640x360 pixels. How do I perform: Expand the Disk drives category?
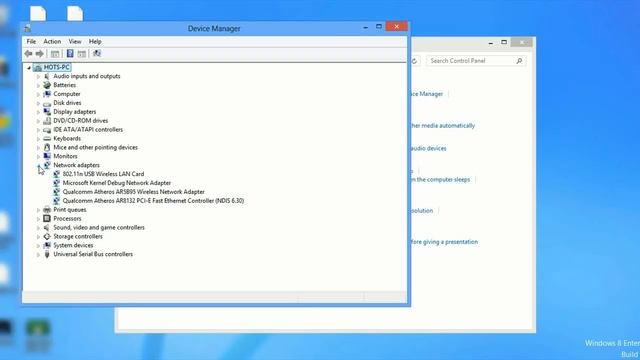coord(38,103)
